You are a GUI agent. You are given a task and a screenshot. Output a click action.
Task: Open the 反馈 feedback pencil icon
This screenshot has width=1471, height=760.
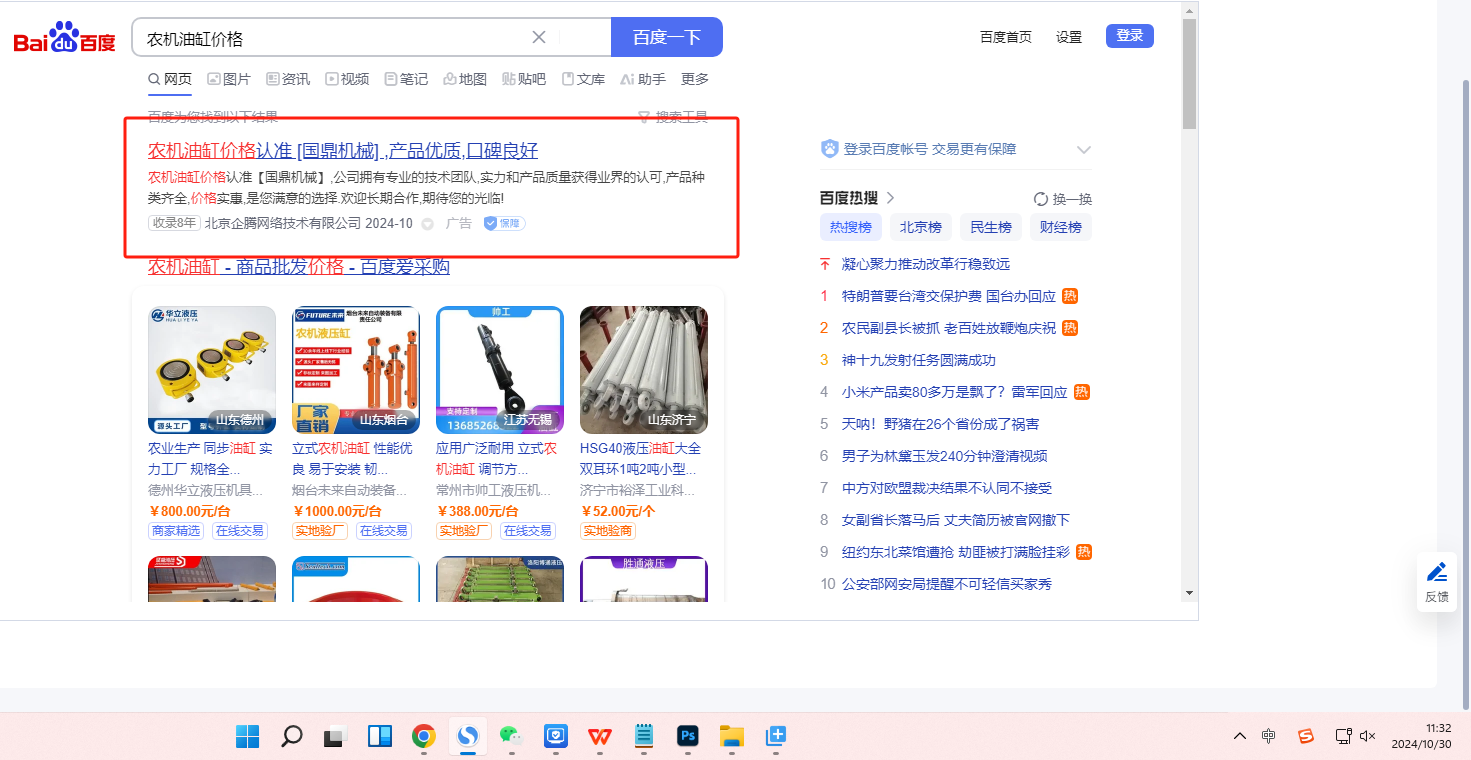1437,573
